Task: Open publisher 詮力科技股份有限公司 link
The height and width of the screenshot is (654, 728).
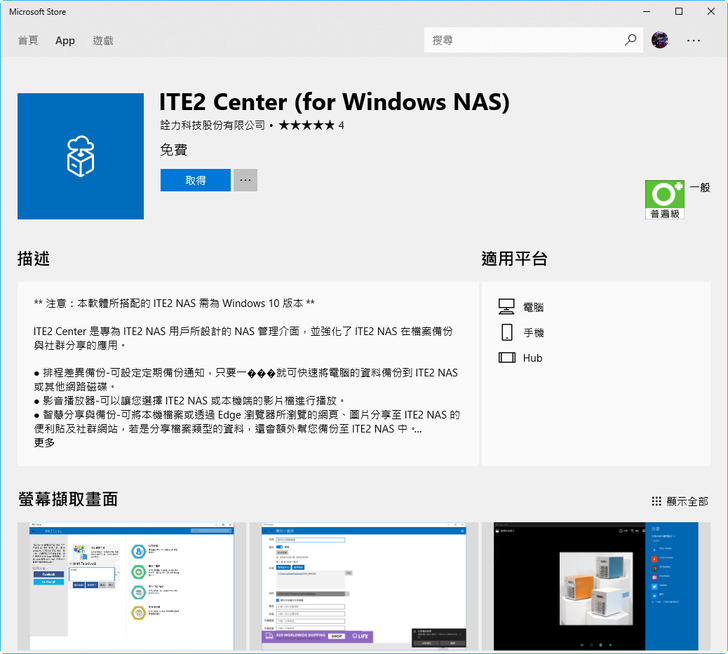Action: tap(213, 125)
